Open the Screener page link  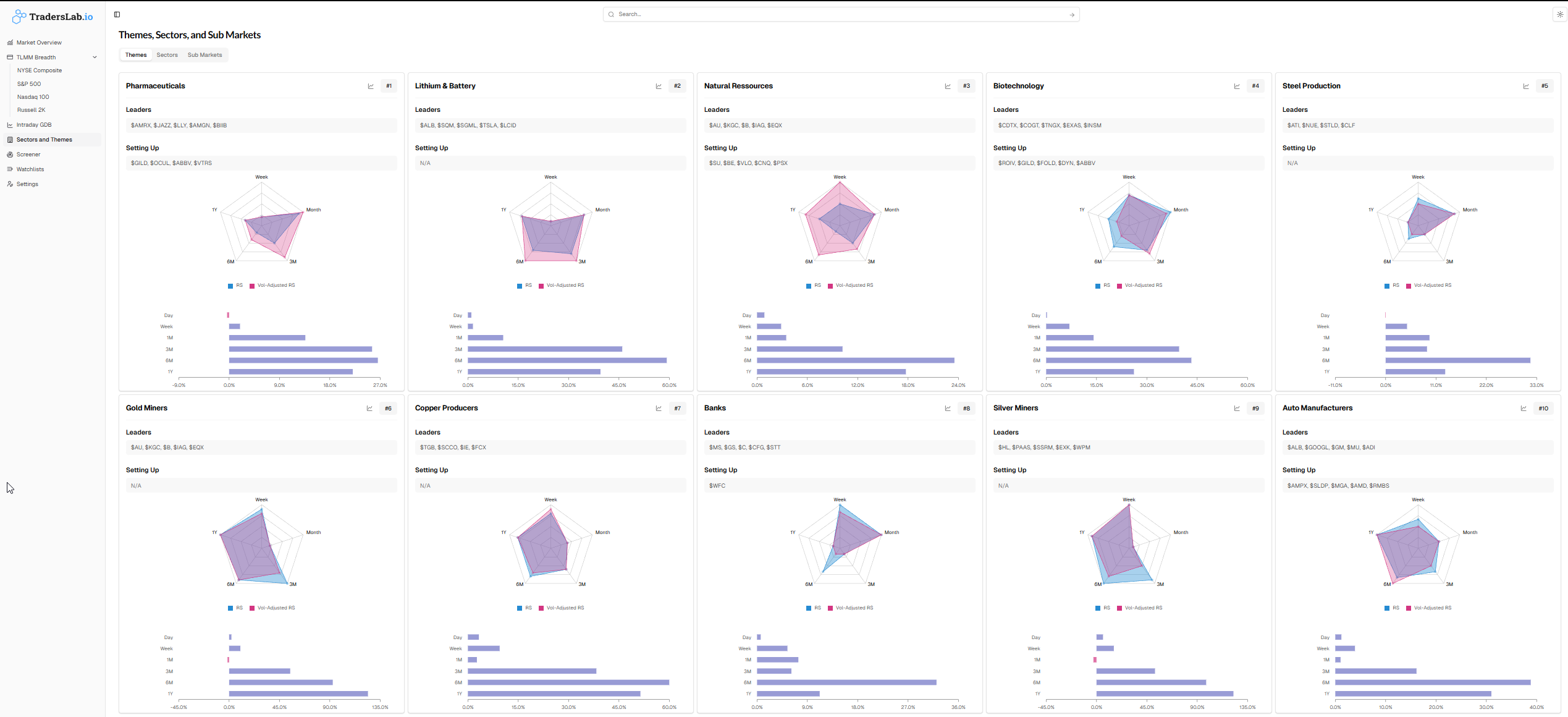tap(28, 155)
